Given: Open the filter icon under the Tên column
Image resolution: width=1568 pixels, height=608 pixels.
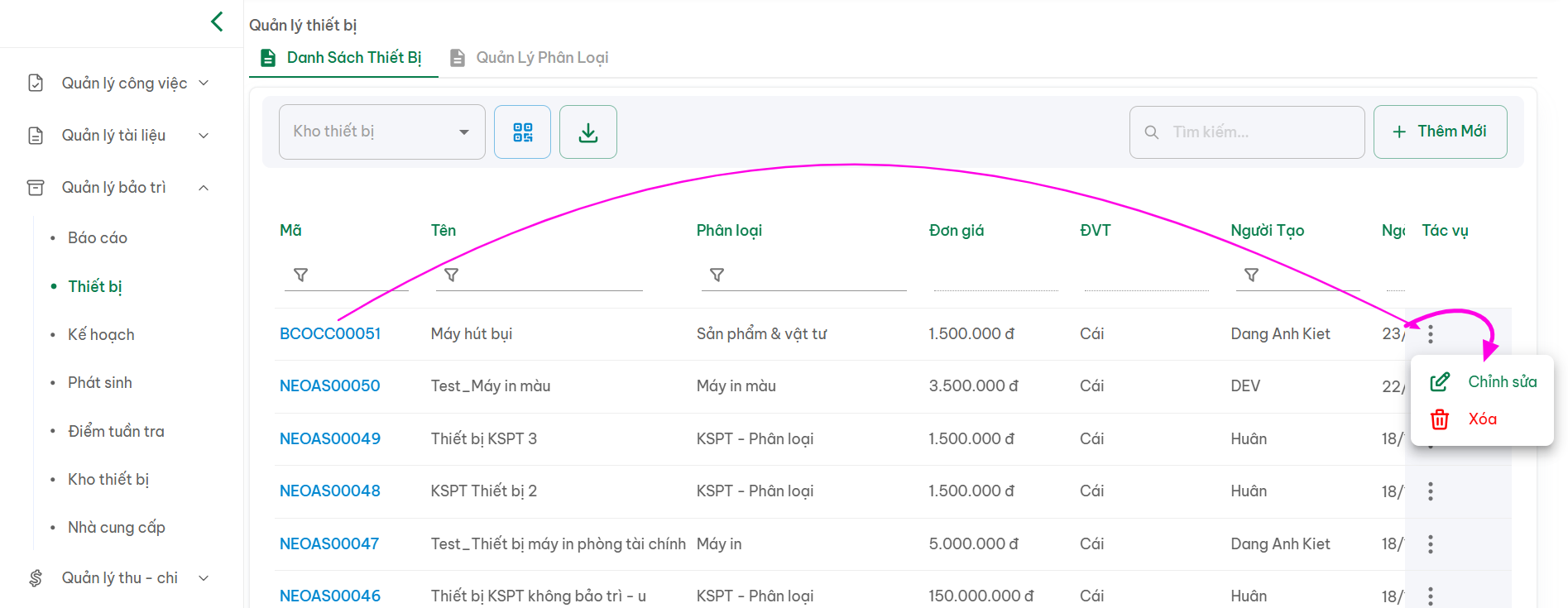Looking at the screenshot, I should 452,275.
